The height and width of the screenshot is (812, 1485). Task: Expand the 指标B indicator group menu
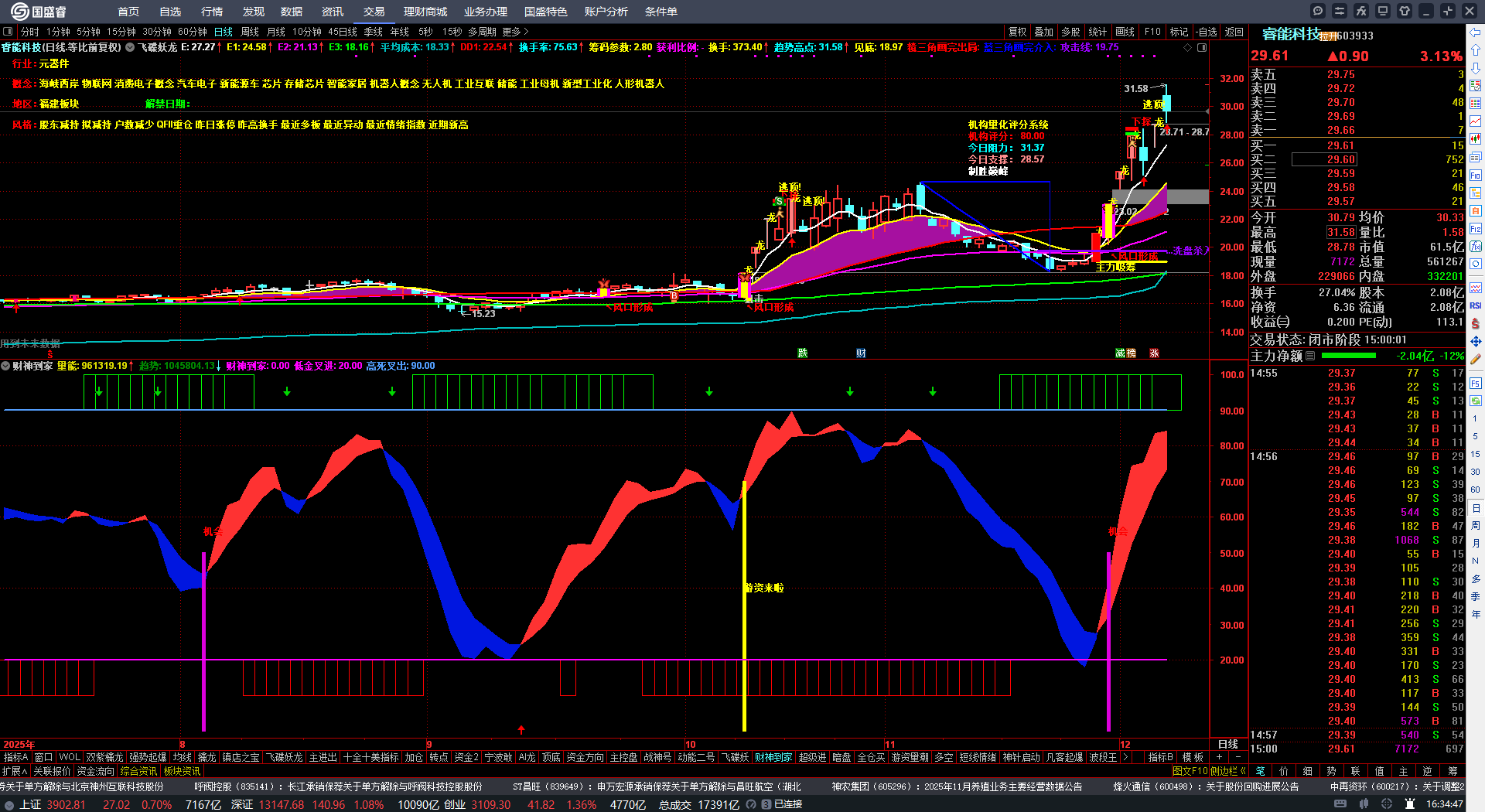coord(1160,757)
